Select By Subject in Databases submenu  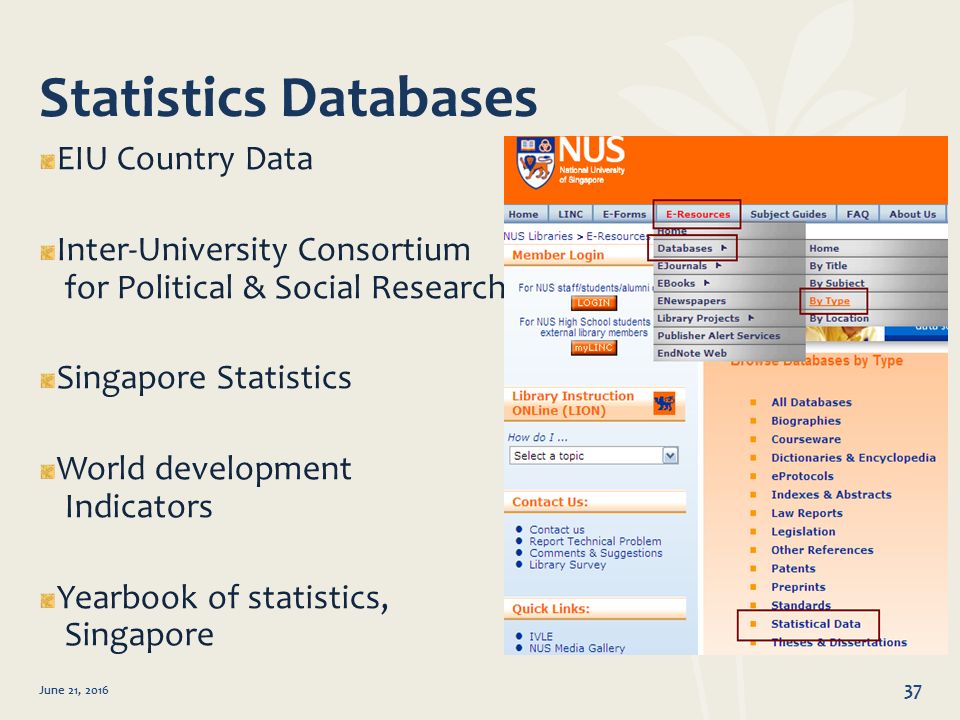click(877, 283)
